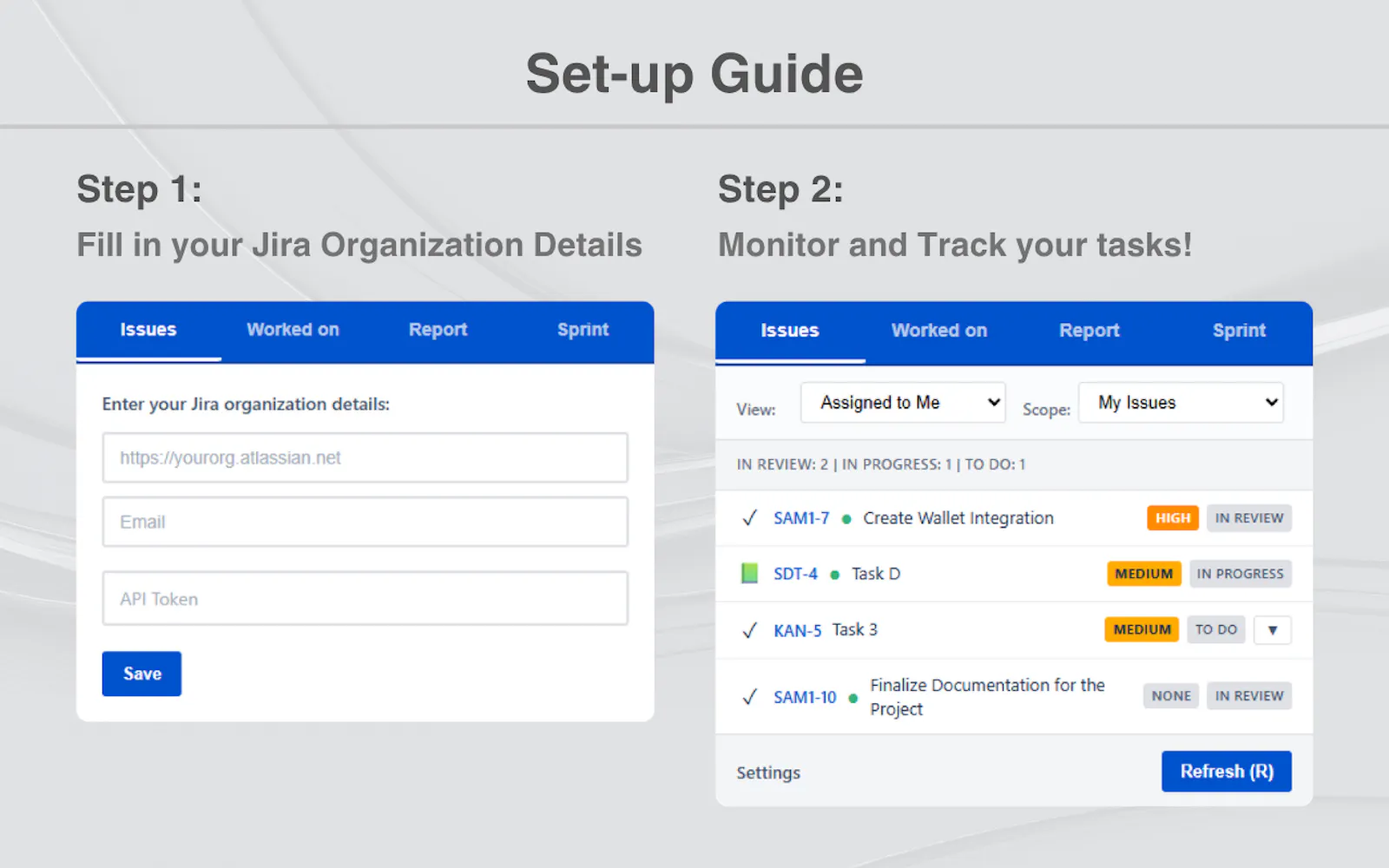Click the green dot next to SAM1-7
1389x868 pixels.
pyautogui.click(x=846, y=519)
